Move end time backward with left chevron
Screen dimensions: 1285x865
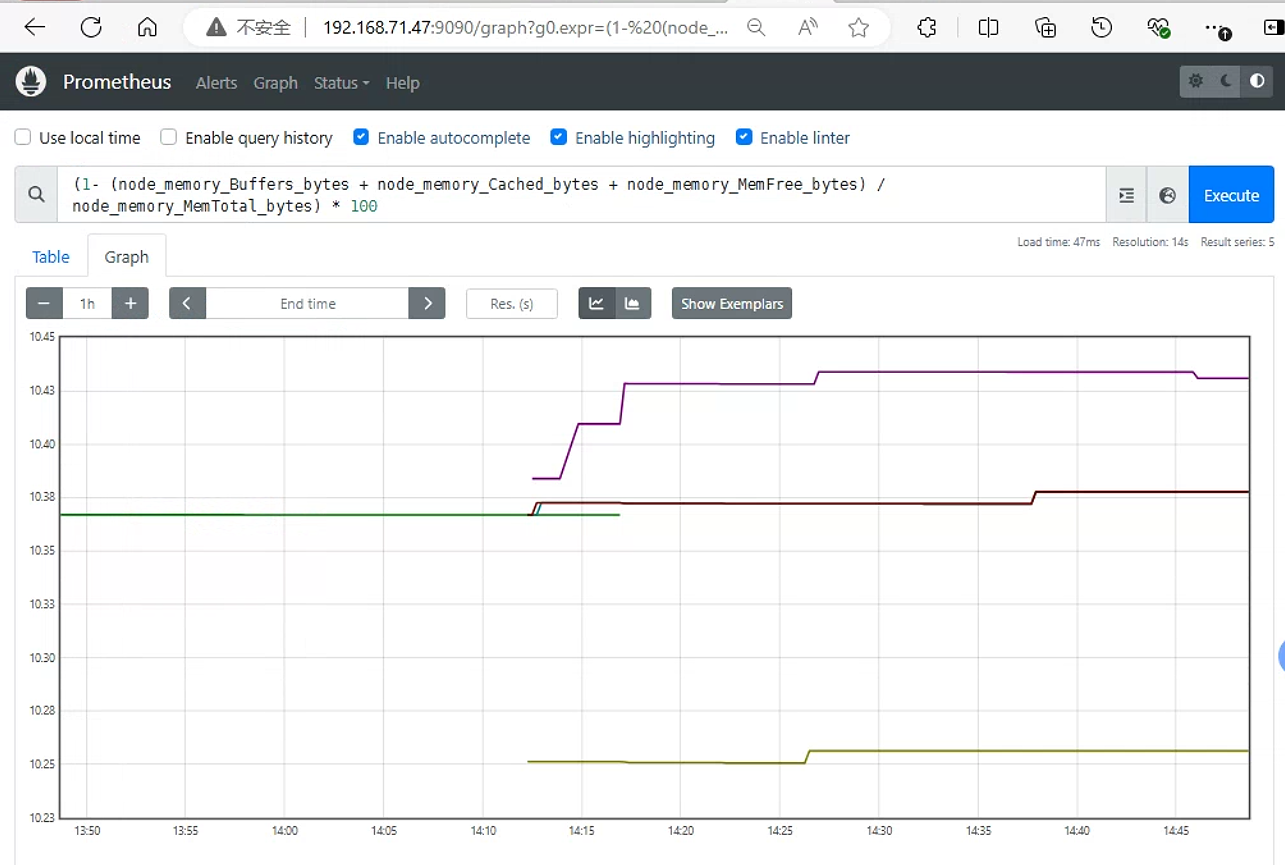click(188, 303)
